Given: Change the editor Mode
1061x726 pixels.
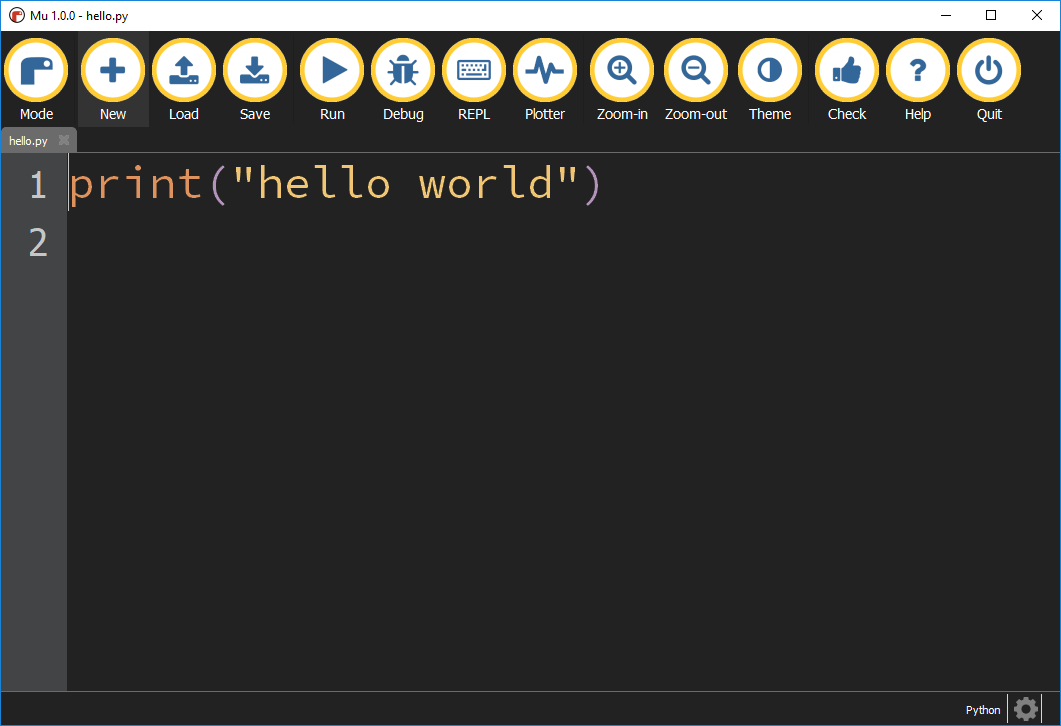Looking at the screenshot, I should [36, 69].
